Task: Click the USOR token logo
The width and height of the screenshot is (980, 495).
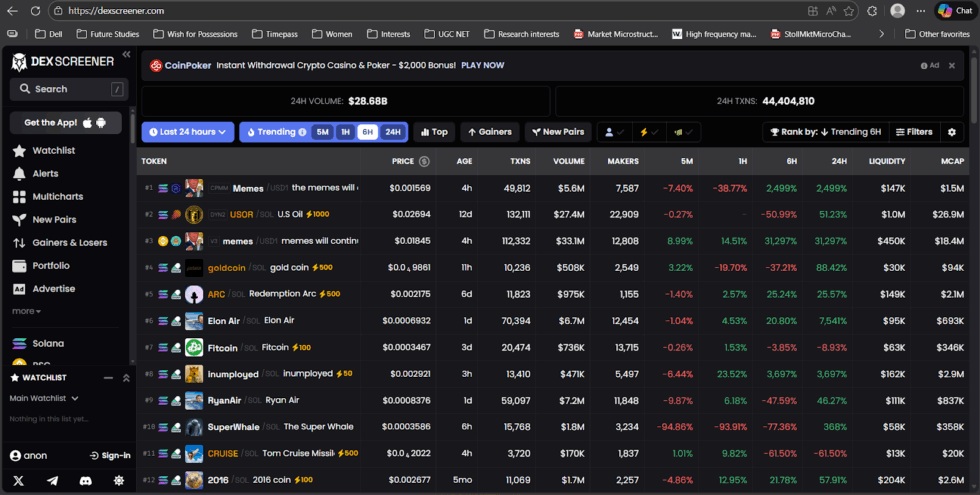Action: coord(194,214)
